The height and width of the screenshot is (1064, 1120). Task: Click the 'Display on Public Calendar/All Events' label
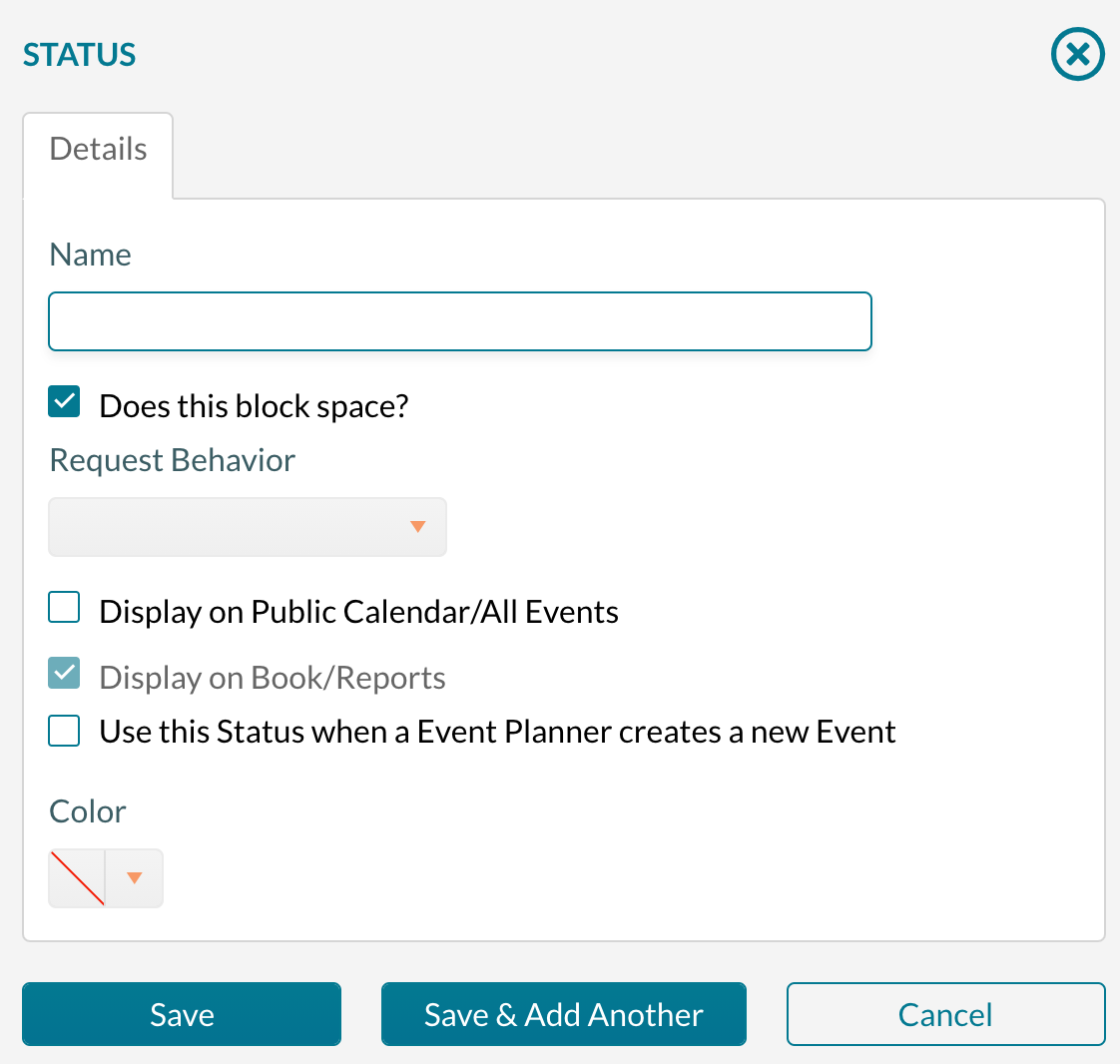[x=358, y=612]
